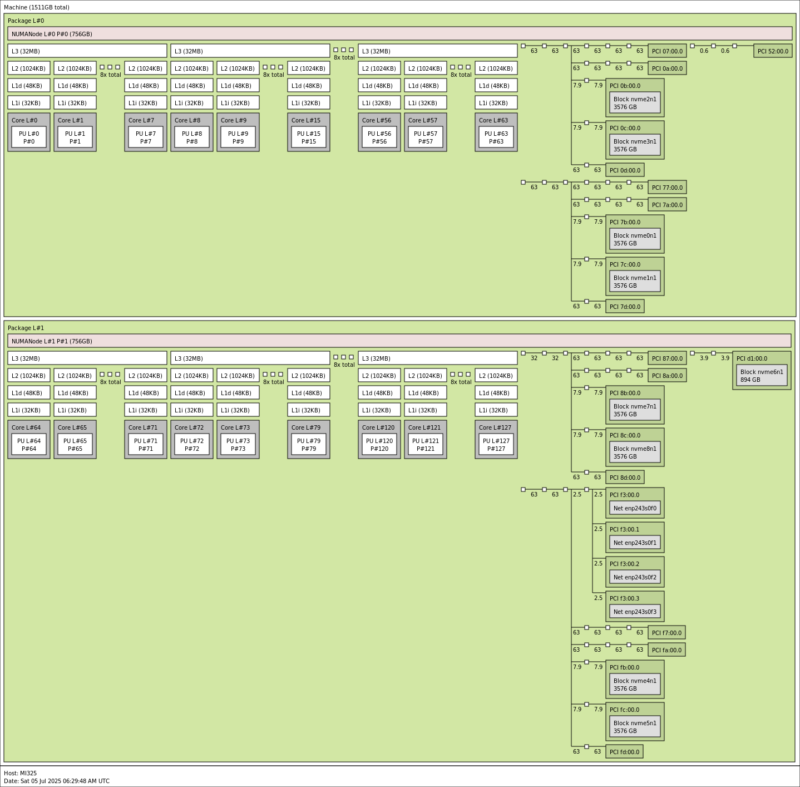
Task: Select the Block nvme6n1 894 GB device
Action: click(760, 377)
